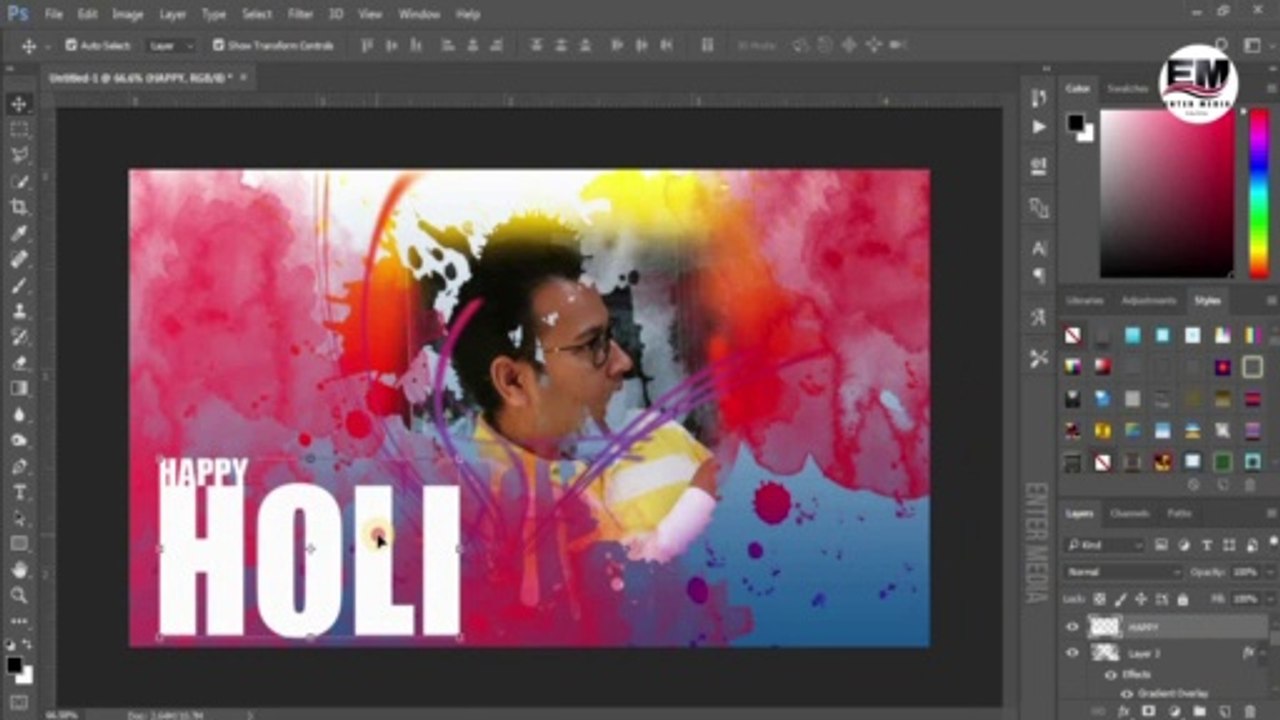Click the new group folder icon
This screenshot has width=1280, height=720.
pyautogui.click(x=1199, y=711)
